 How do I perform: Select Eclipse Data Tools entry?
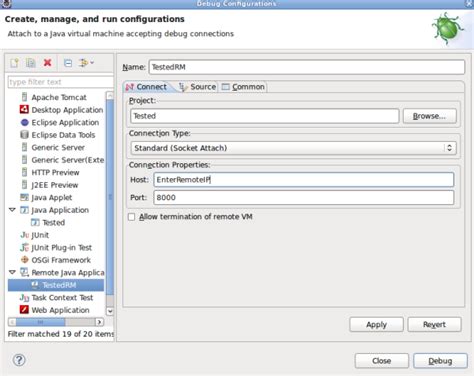pyautogui.click(x=63, y=135)
